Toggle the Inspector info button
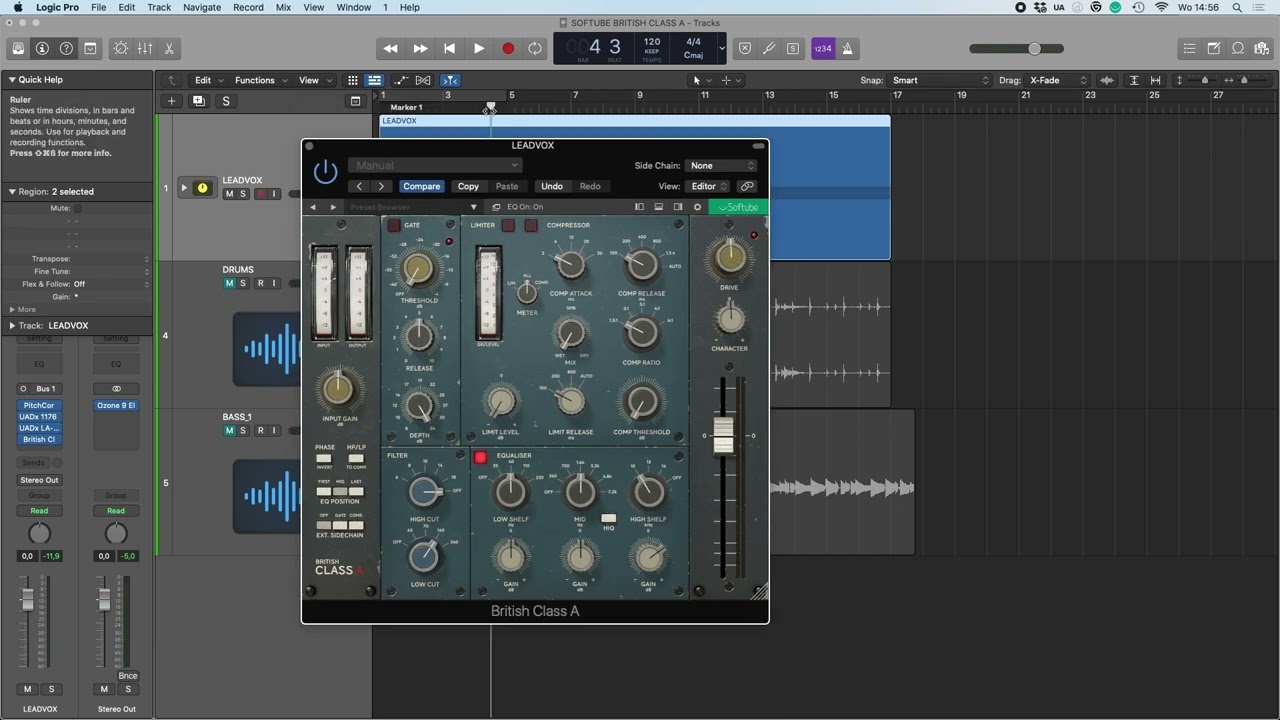Image resolution: width=1280 pixels, height=720 pixels. click(x=42, y=48)
